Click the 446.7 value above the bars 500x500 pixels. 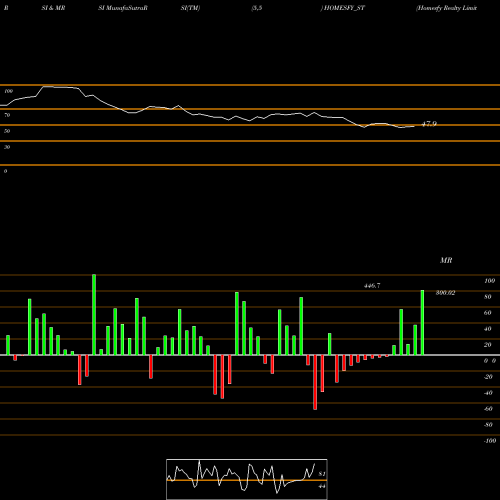(x=372, y=286)
